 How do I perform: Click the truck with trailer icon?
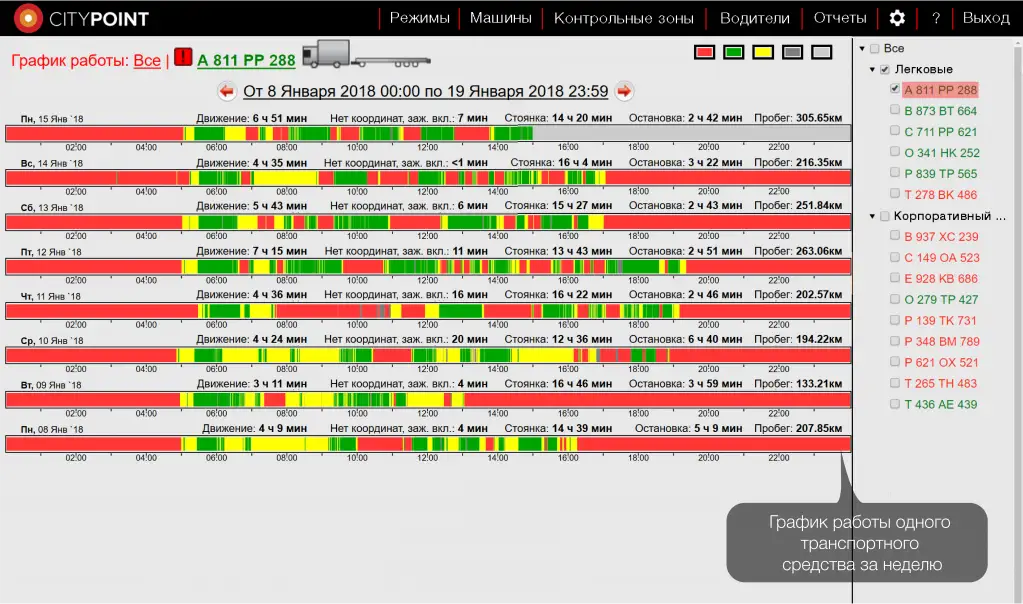[x=366, y=55]
